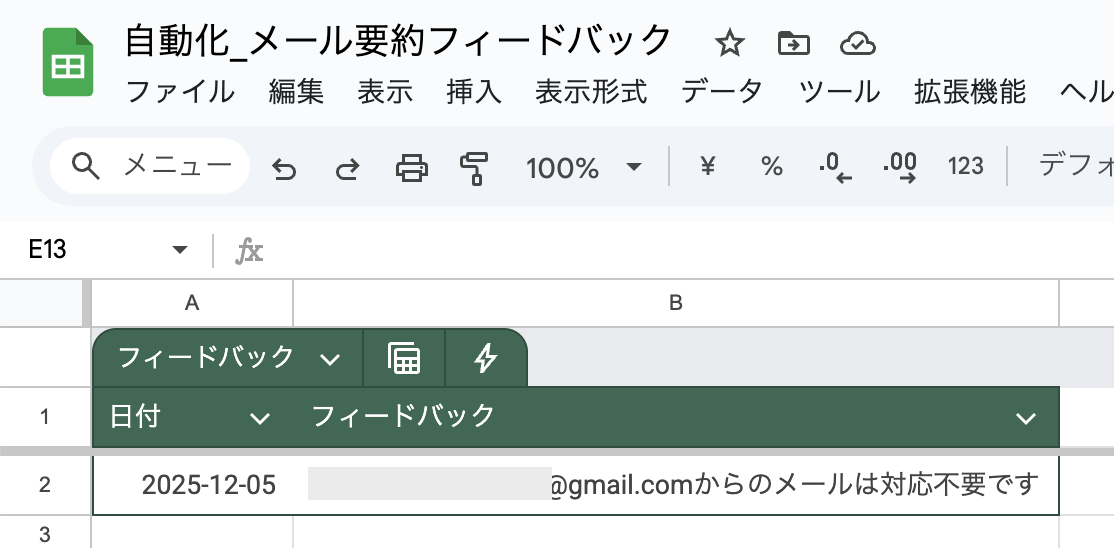This screenshot has height=548, width=1114.
Task: Open more number formats 123
Action: click(966, 166)
